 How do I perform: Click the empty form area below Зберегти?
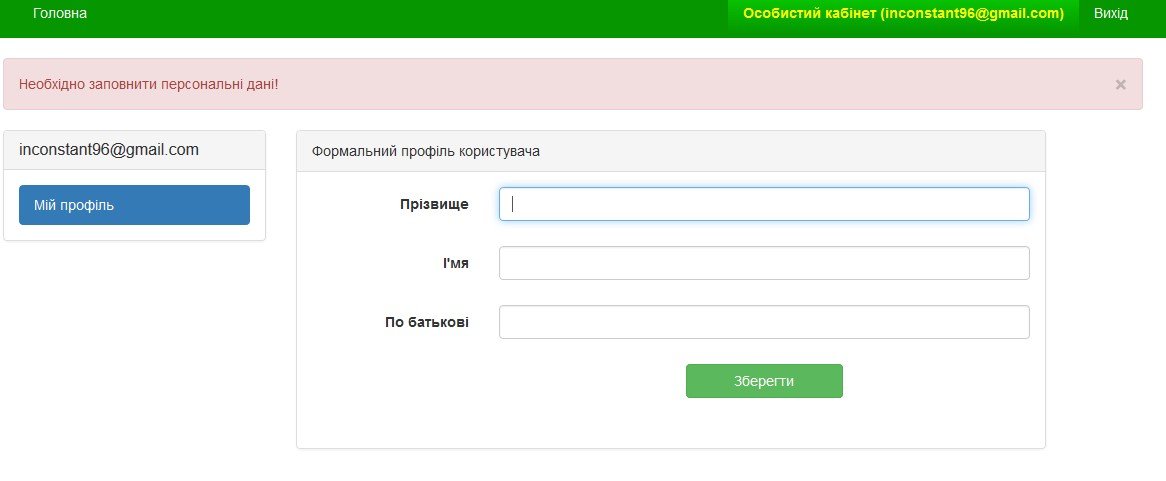coord(670,425)
